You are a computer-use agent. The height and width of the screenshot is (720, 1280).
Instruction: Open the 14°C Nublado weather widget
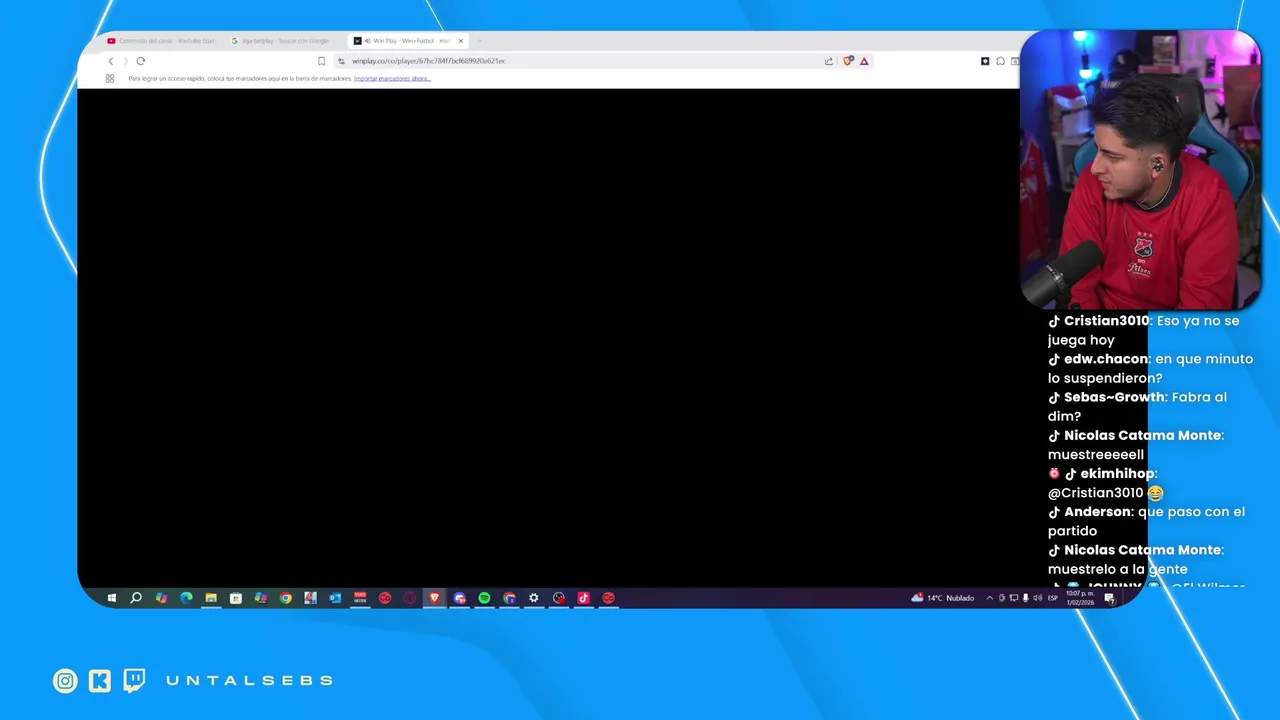click(x=942, y=598)
